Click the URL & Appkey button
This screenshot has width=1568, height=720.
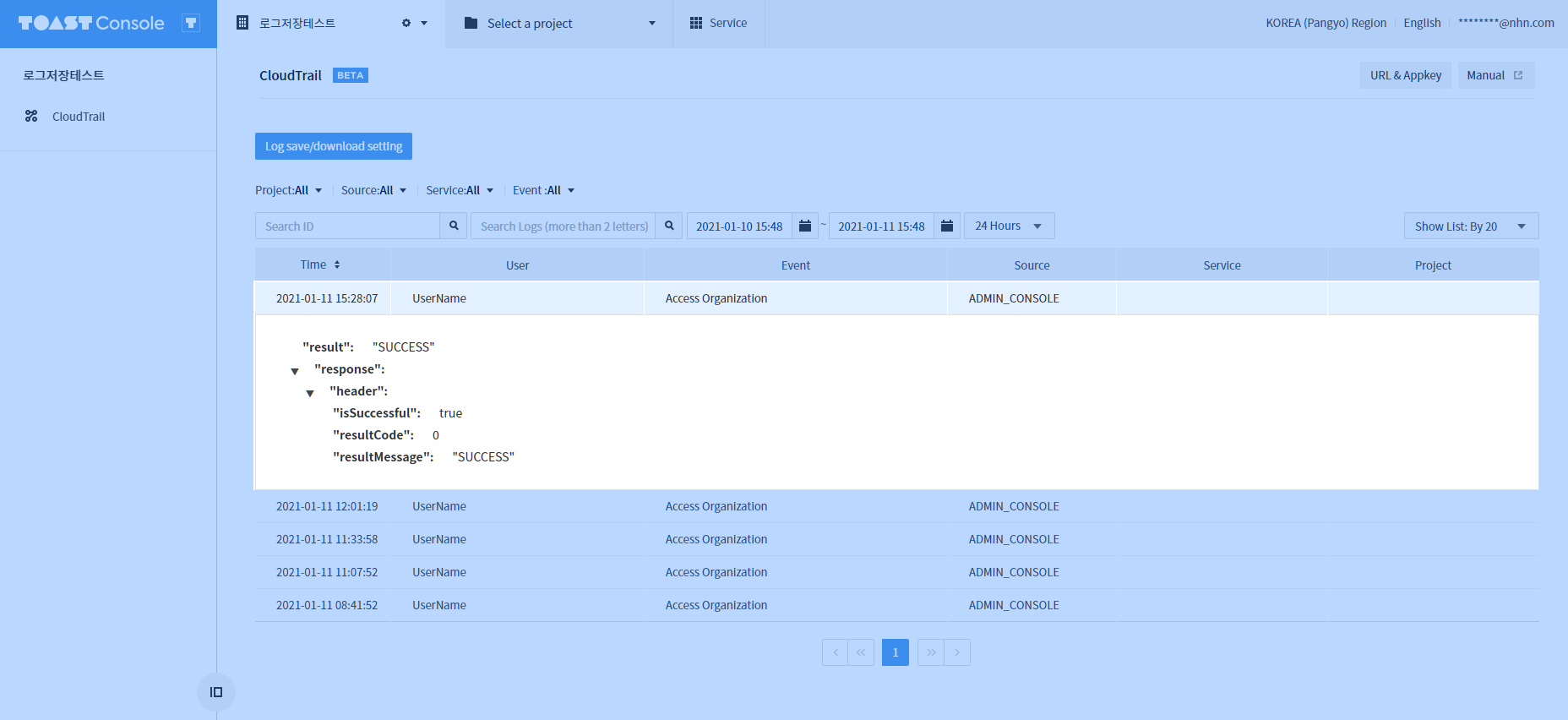[x=1406, y=75]
